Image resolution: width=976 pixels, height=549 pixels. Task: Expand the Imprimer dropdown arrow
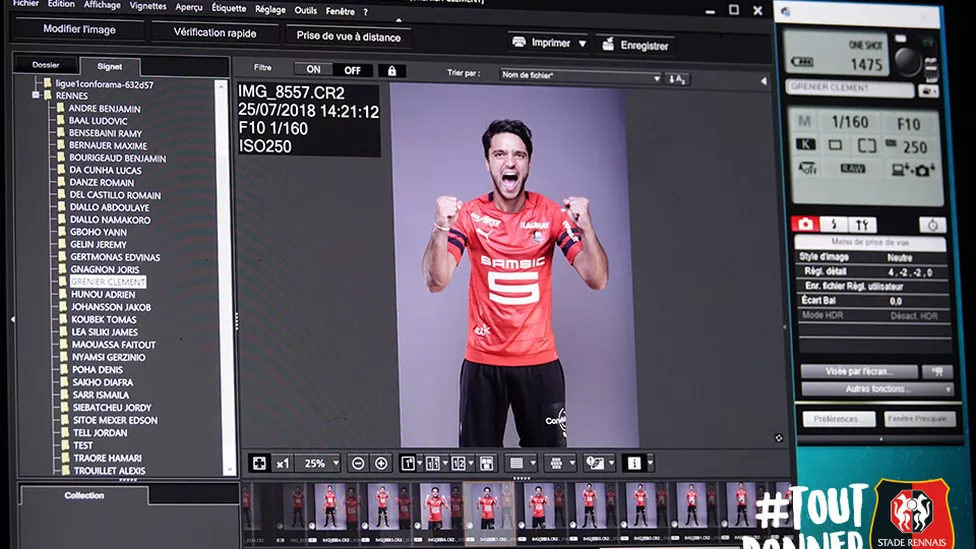coord(580,43)
